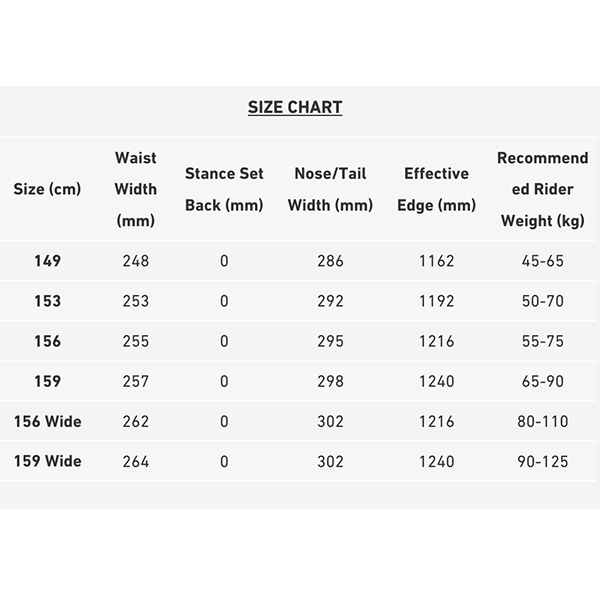
Task: Select the 159 Wide row label
Action: point(47,461)
